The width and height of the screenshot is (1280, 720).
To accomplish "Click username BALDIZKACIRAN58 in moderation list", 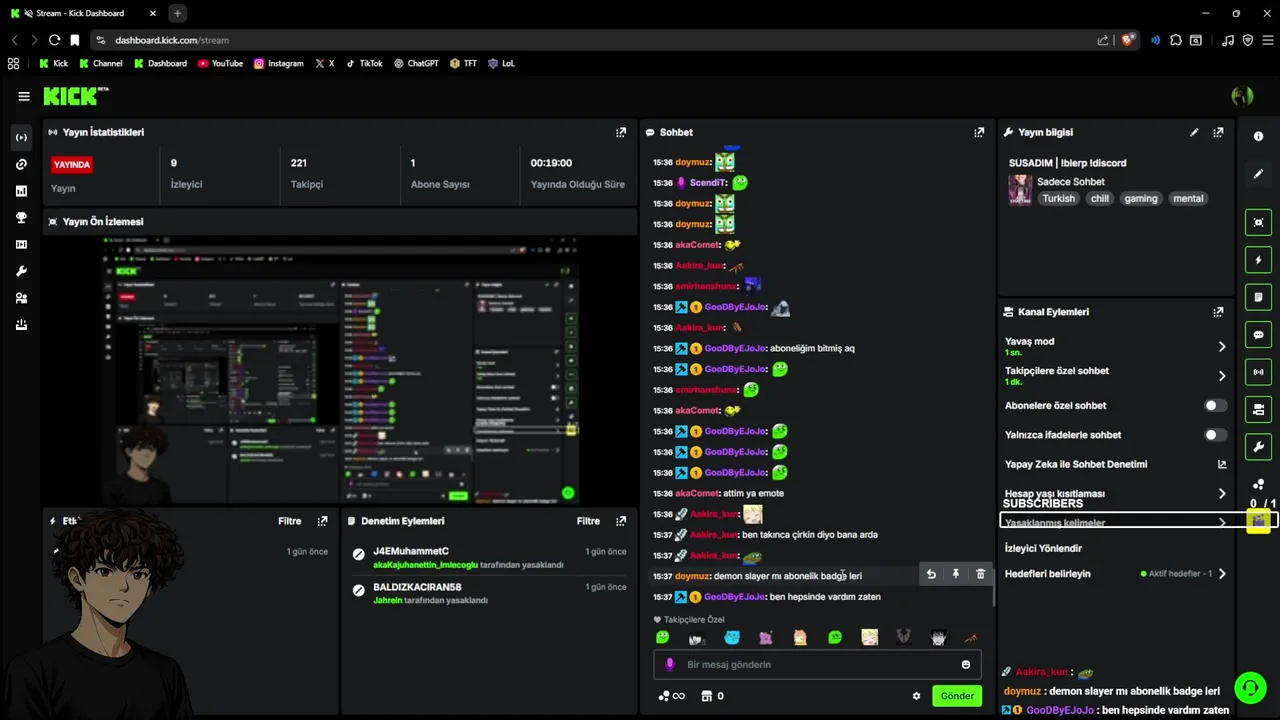I will coord(417,587).
